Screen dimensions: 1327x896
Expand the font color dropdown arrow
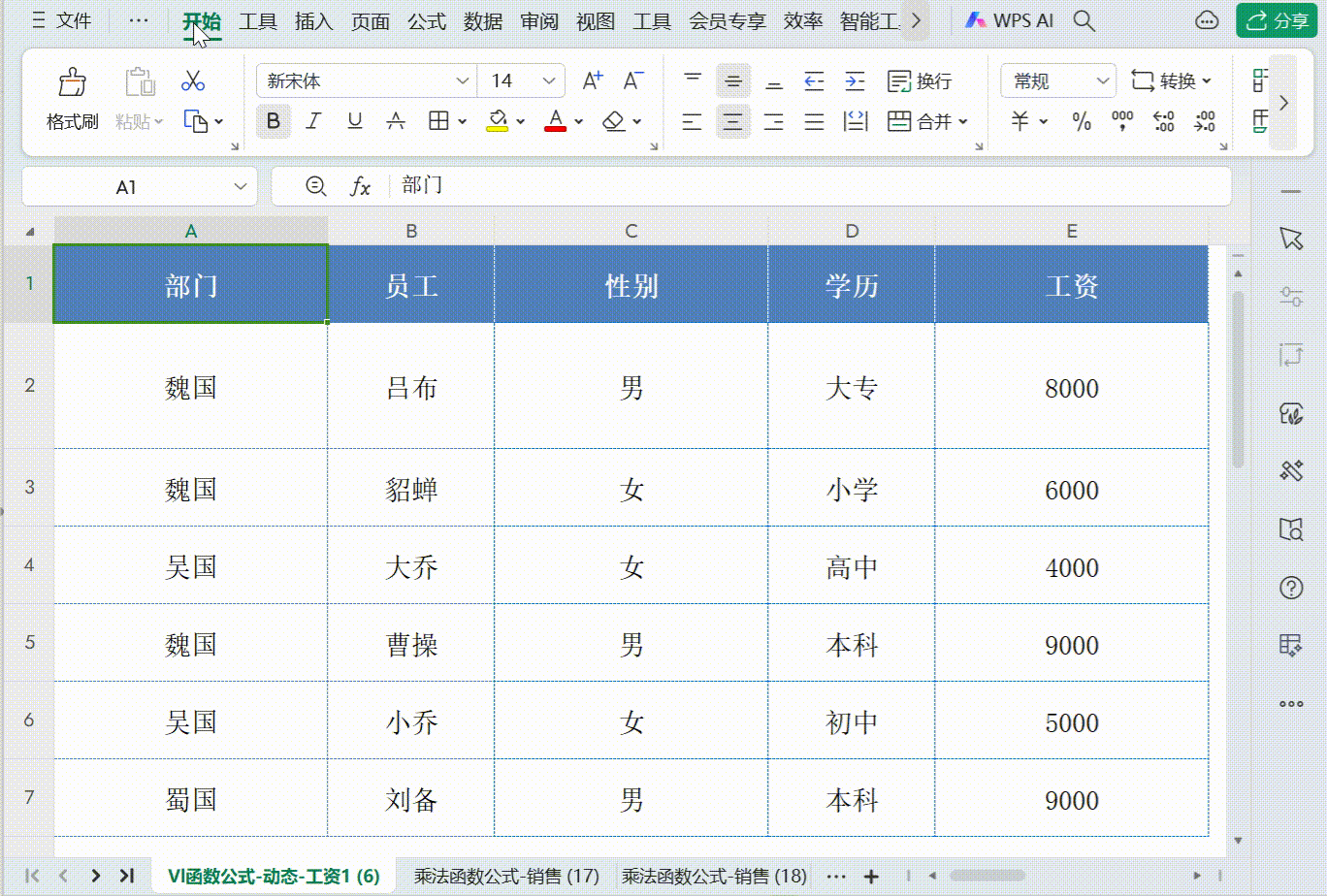pos(579,122)
